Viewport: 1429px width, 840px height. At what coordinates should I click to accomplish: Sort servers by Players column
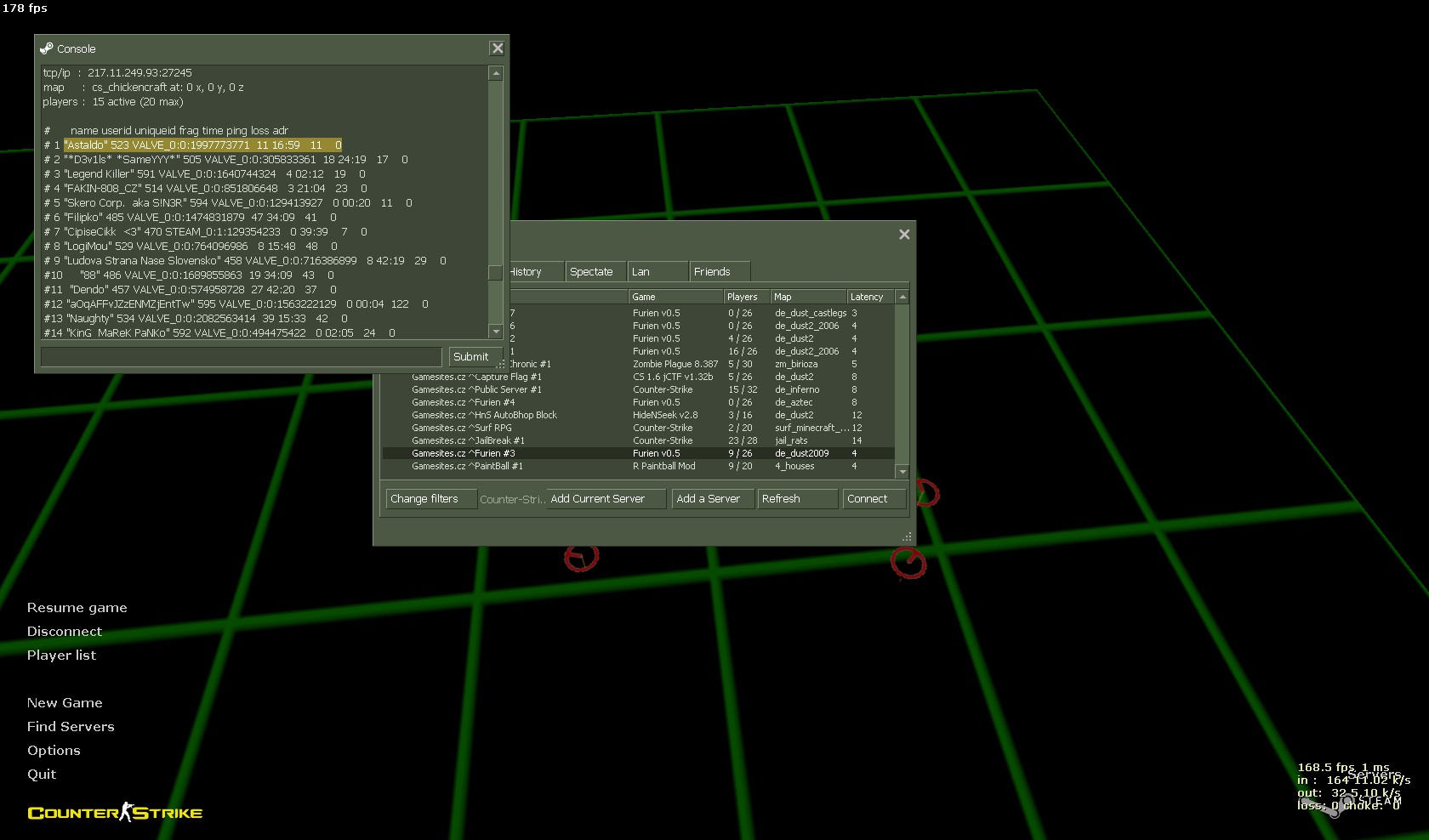[747, 297]
